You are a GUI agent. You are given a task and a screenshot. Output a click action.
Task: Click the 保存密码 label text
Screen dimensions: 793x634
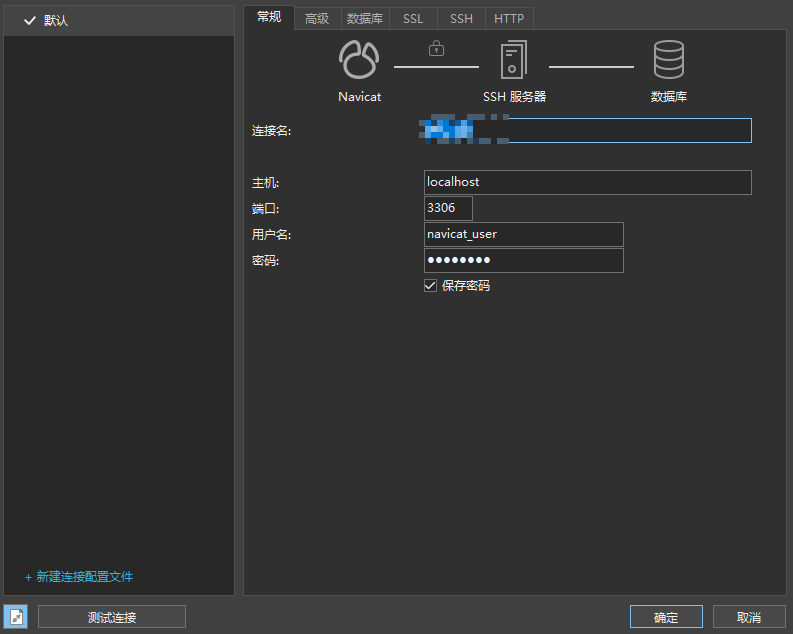pyautogui.click(x=466, y=286)
